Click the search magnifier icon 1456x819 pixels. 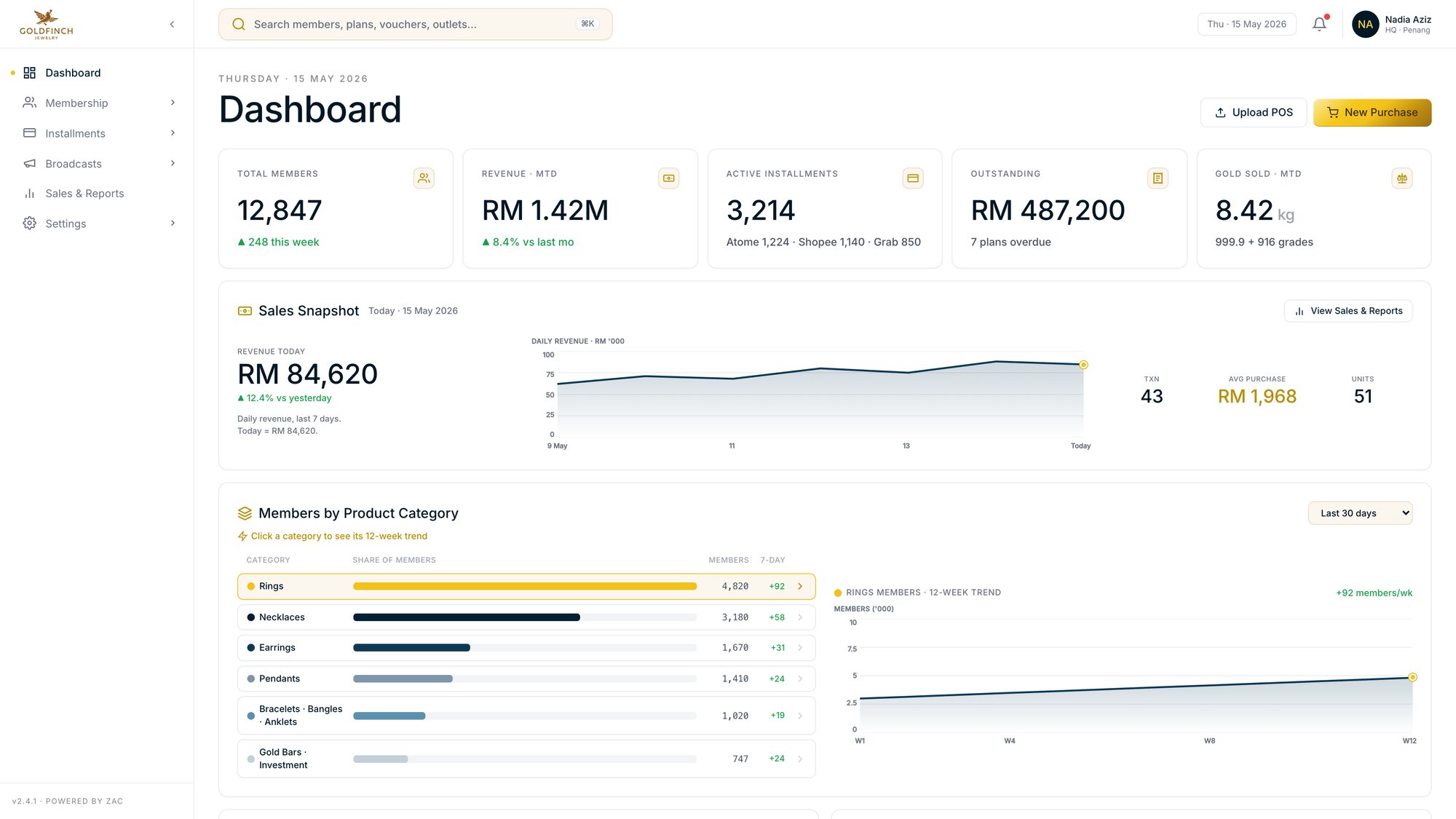239,24
